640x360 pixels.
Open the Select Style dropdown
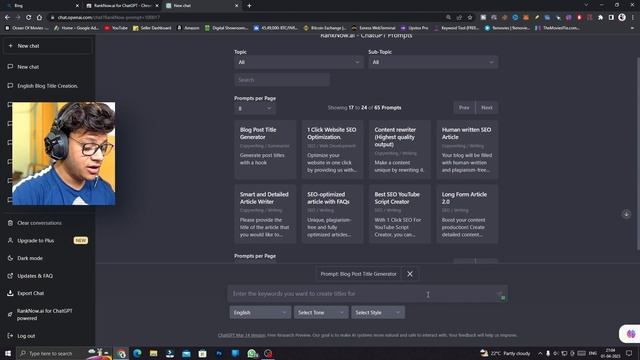378,312
